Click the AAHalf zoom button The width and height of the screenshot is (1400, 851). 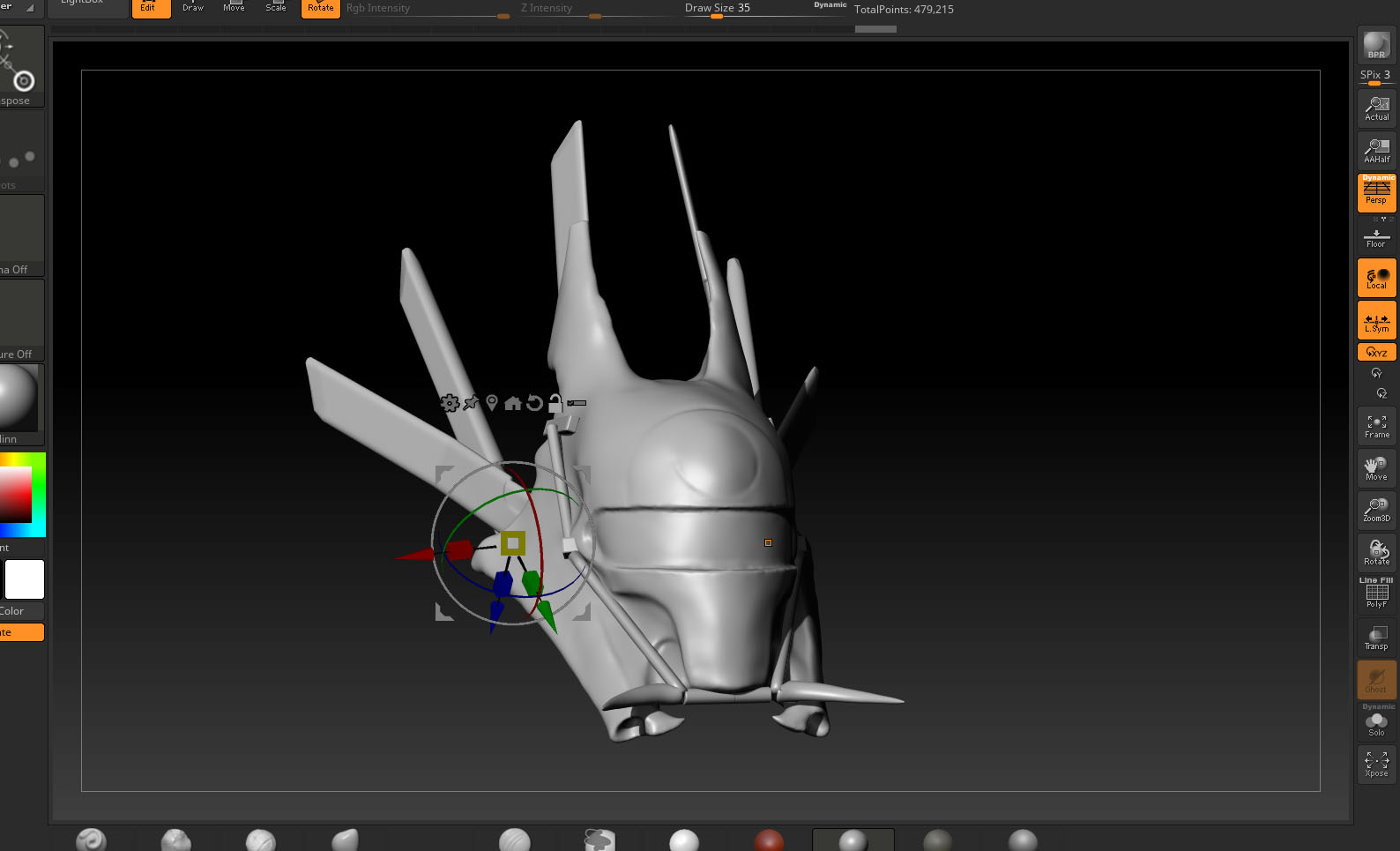click(x=1376, y=151)
